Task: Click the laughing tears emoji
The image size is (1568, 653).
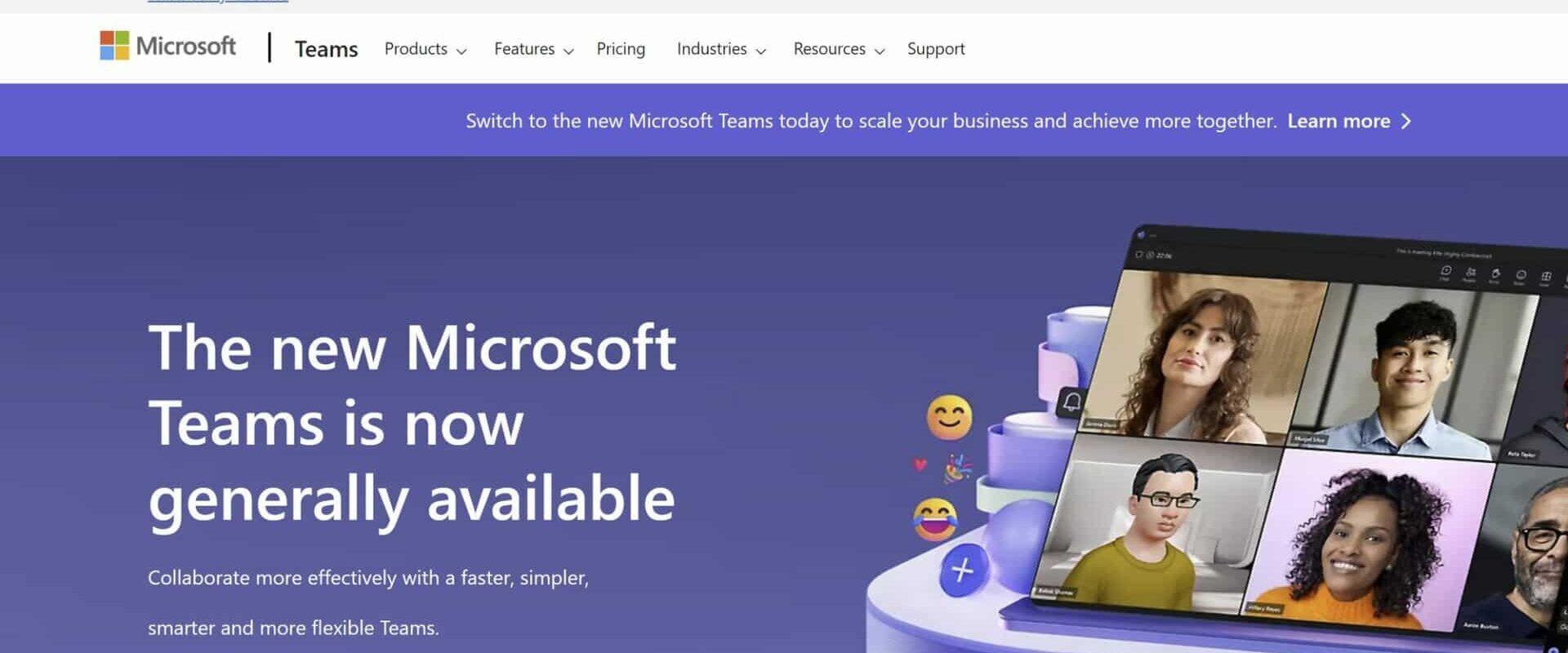Action: 935,519
